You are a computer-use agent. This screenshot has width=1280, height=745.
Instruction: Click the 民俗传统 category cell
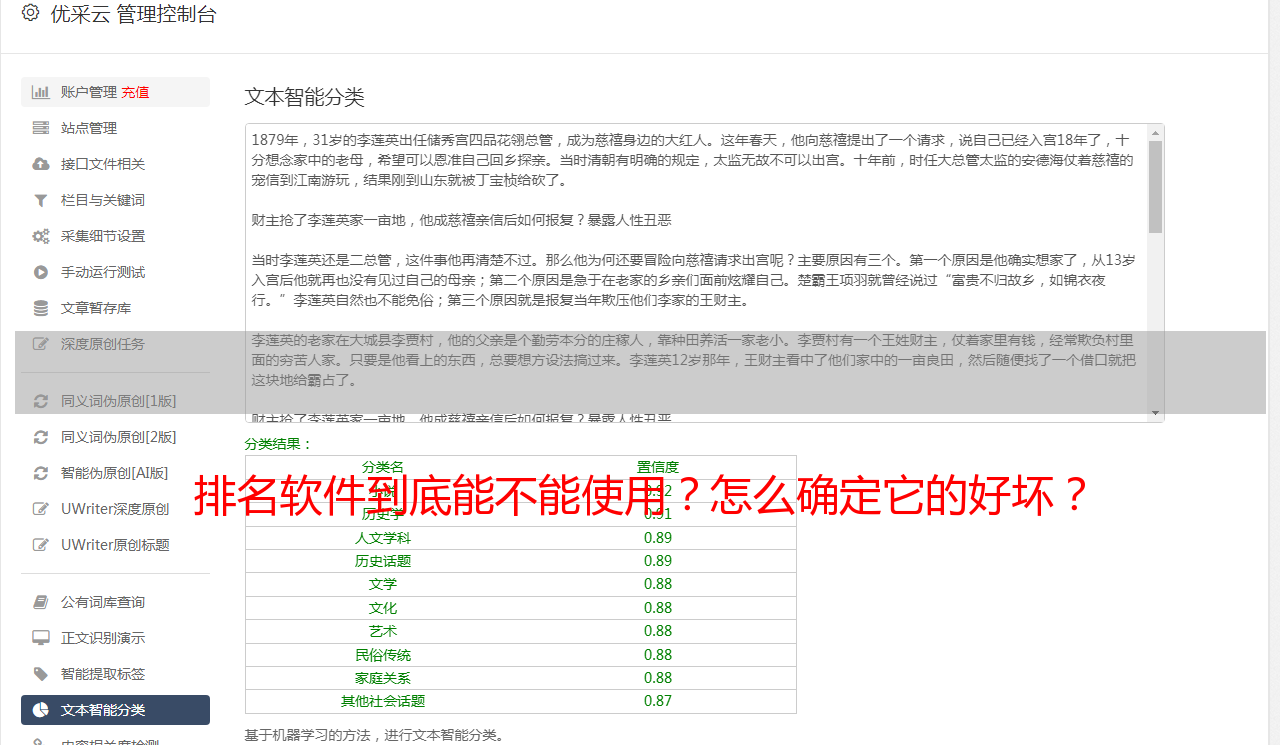(x=383, y=655)
